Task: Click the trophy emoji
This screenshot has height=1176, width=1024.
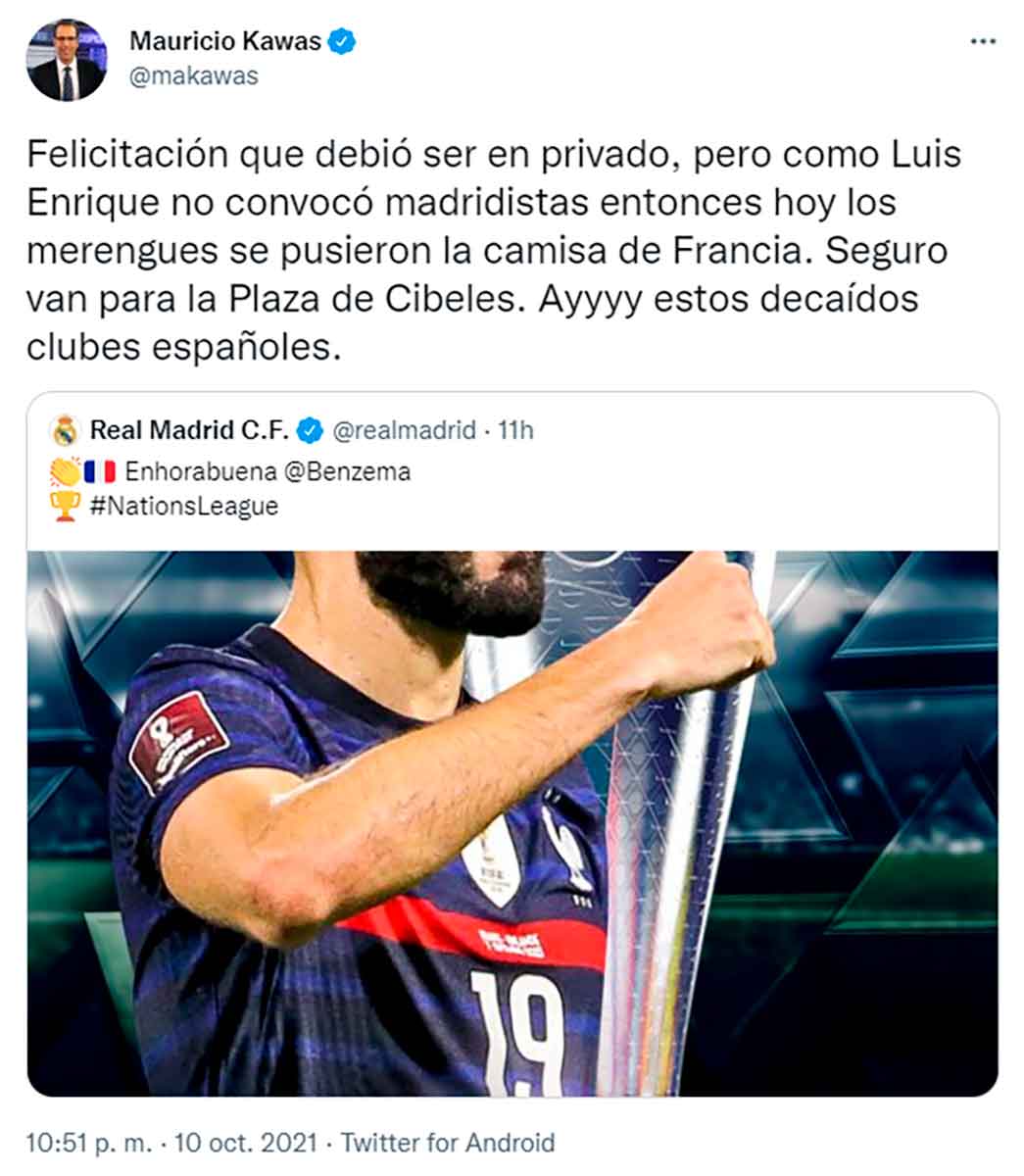Action: point(66,507)
